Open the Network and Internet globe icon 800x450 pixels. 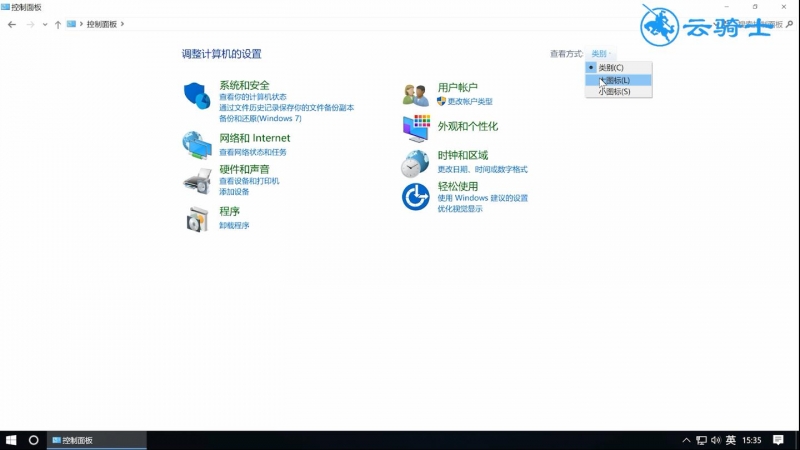197,145
